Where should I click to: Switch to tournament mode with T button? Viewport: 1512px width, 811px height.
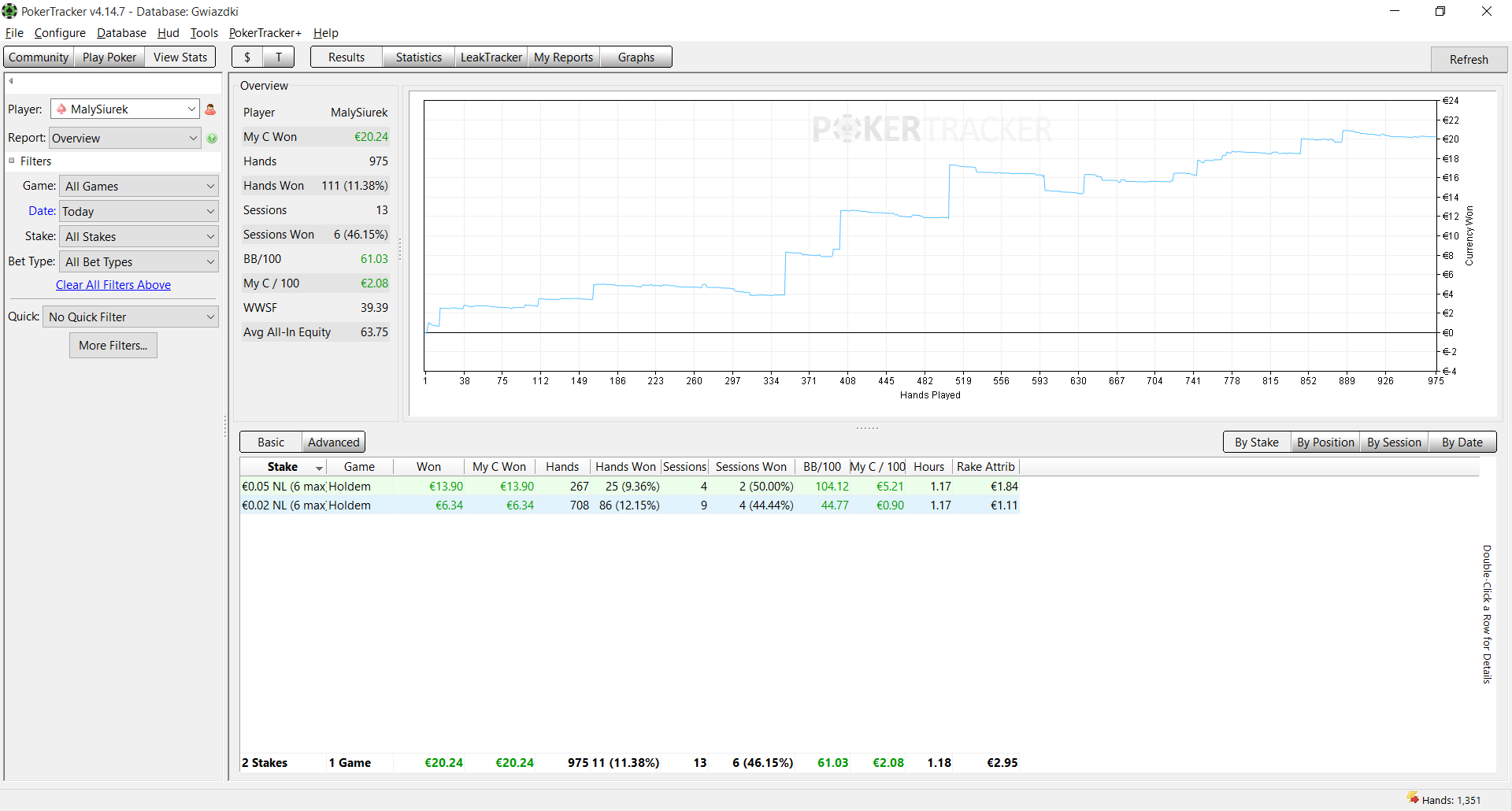[x=278, y=57]
